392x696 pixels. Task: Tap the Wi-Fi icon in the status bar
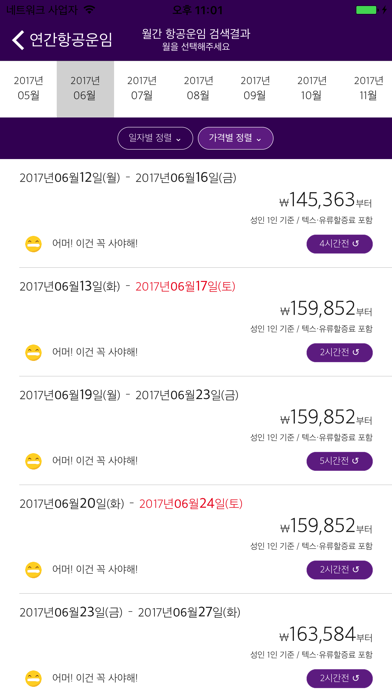(90, 9)
